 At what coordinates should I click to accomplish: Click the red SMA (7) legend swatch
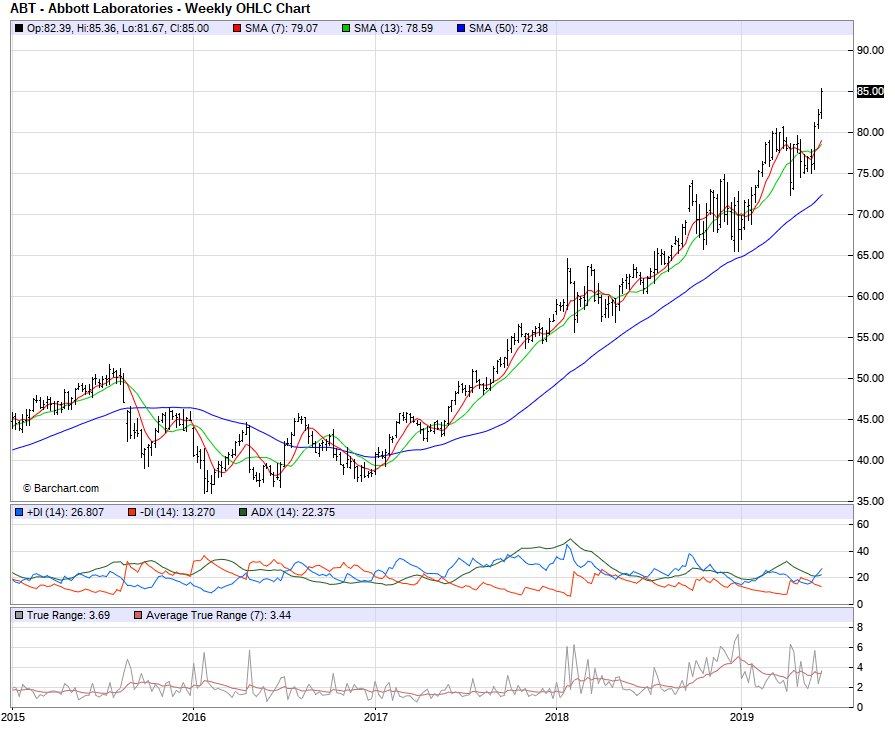click(237, 29)
